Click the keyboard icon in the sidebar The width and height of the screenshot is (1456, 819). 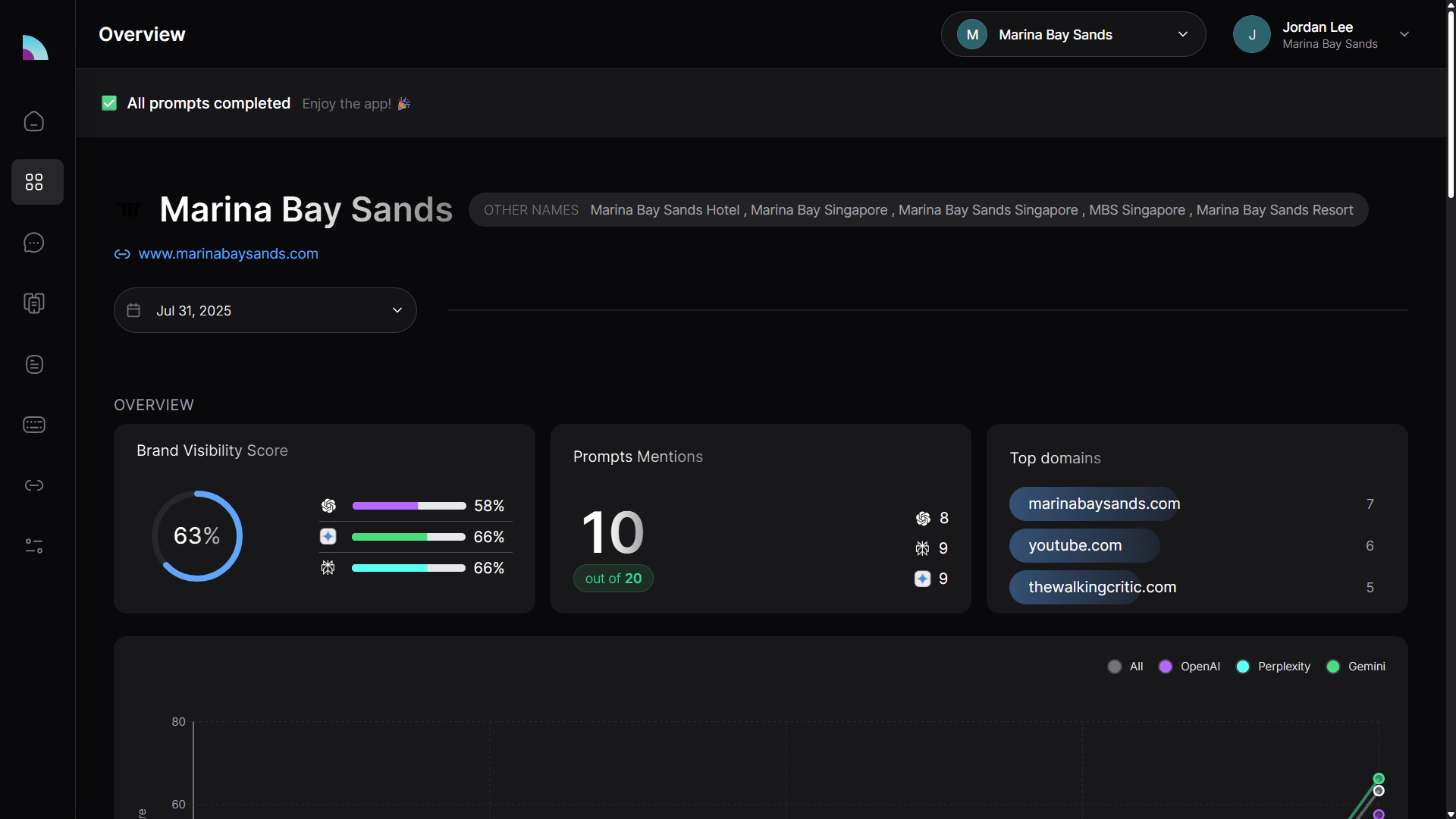34,425
